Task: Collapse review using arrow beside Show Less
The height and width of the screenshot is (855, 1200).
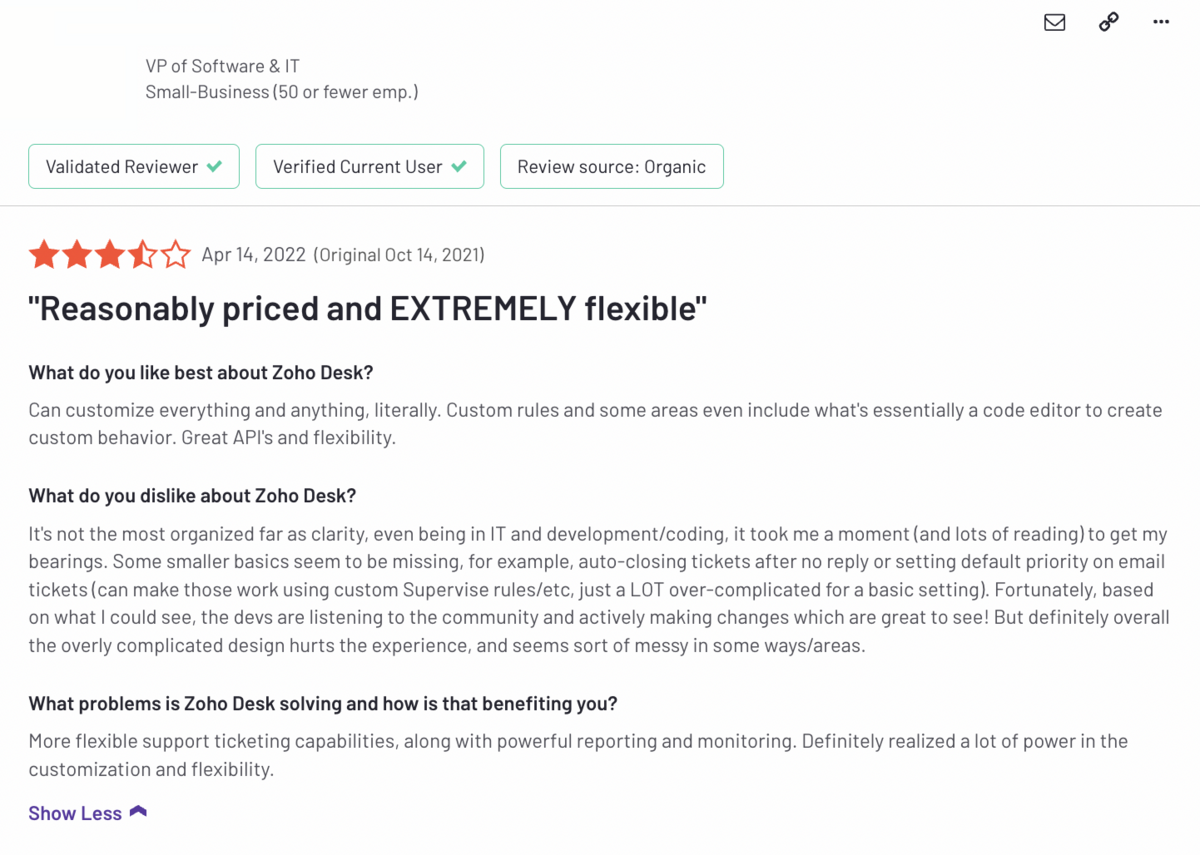Action: (138, 812)
